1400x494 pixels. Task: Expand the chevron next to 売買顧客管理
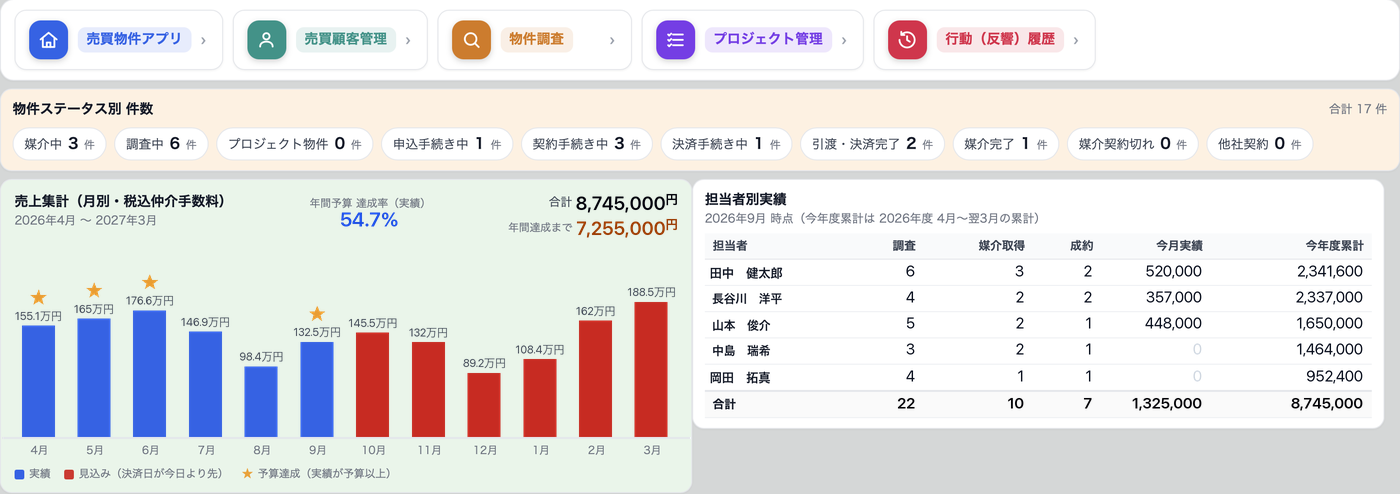click(x=408, y=40)
